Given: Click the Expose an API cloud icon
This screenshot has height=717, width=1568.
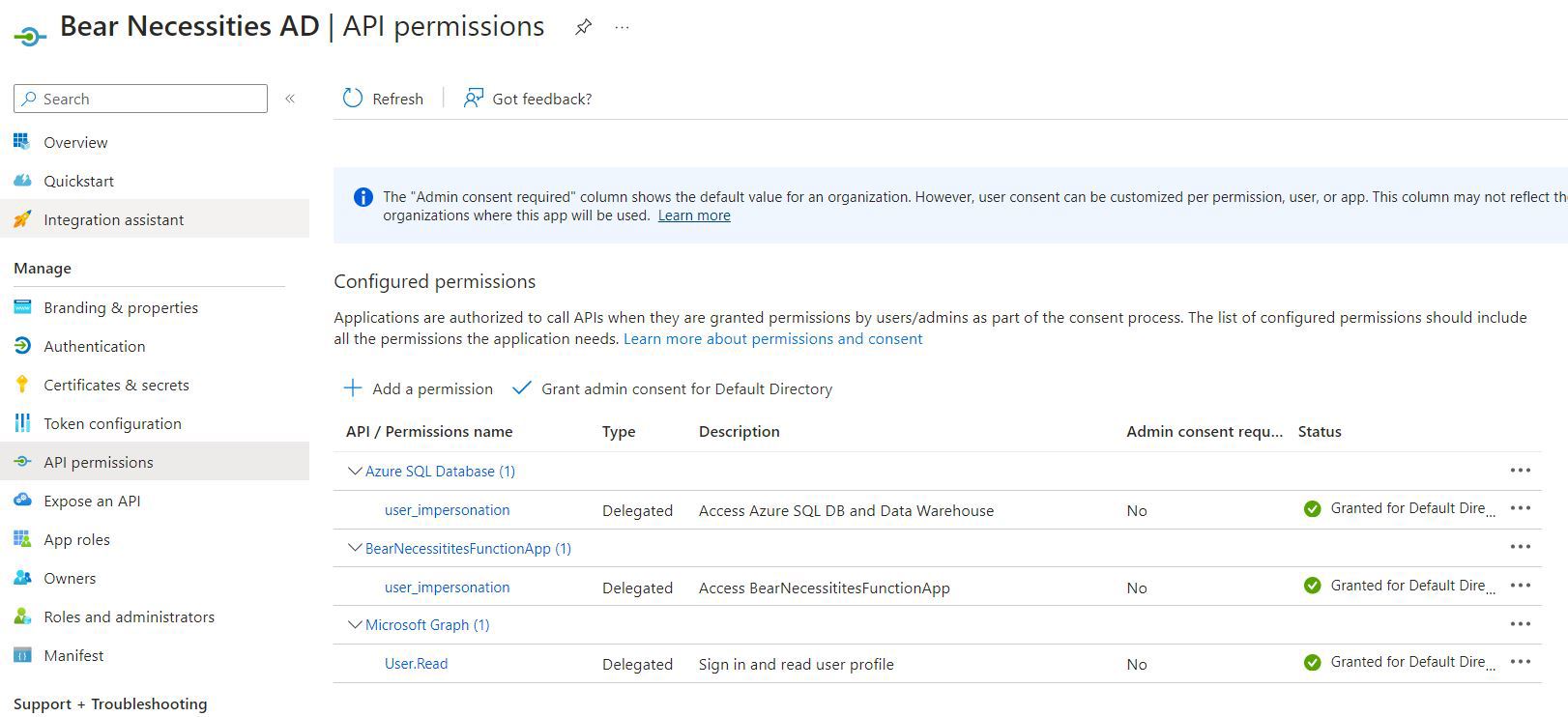Looking at the screenshot, I should pyautogui.click(x=22, y=501).
